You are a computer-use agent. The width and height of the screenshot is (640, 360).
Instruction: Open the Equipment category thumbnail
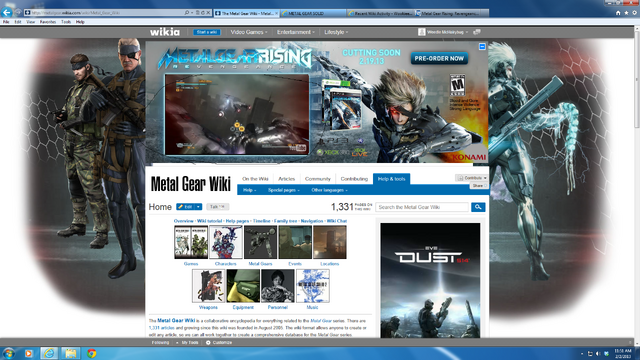(x=243, y=286)
